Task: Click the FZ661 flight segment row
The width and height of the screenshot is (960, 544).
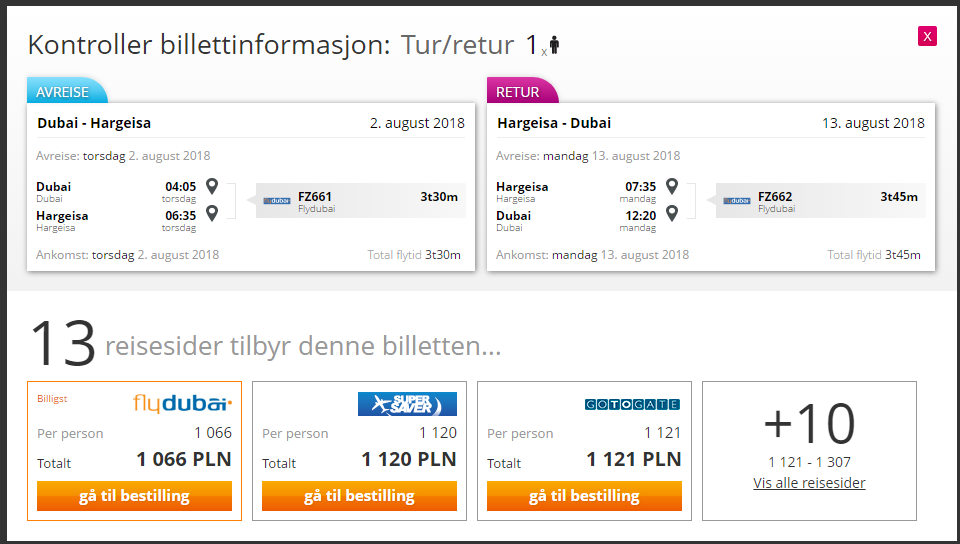Action: click(x=361, y=201)
